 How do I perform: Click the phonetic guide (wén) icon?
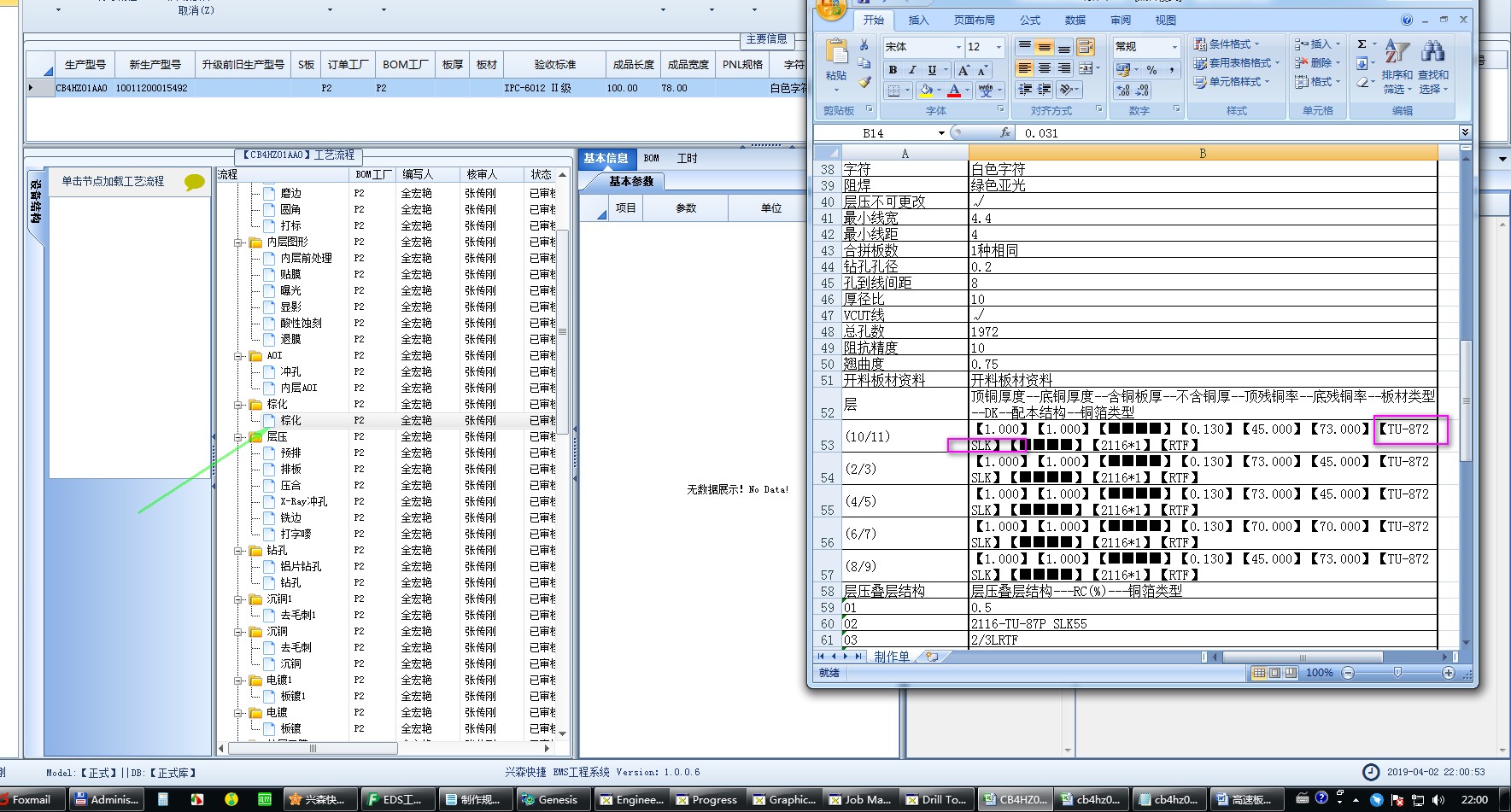pos(986,91)
